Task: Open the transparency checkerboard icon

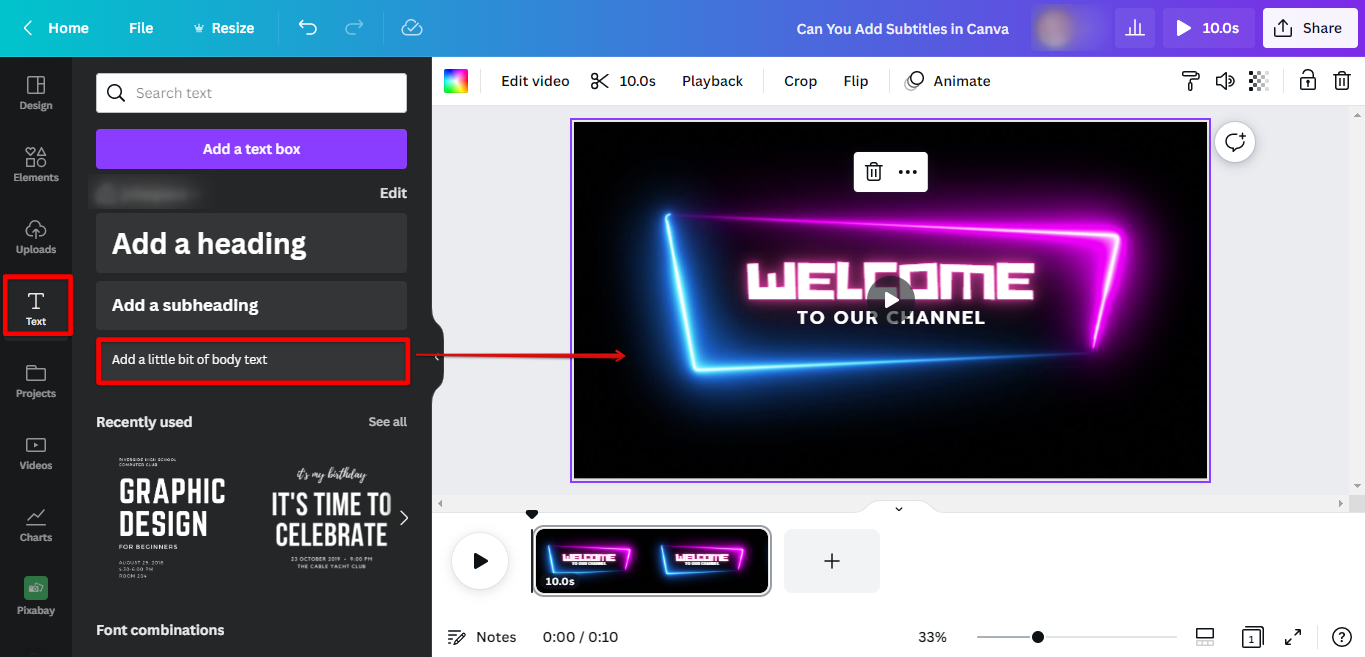Action: click(x=1259, y=81)
